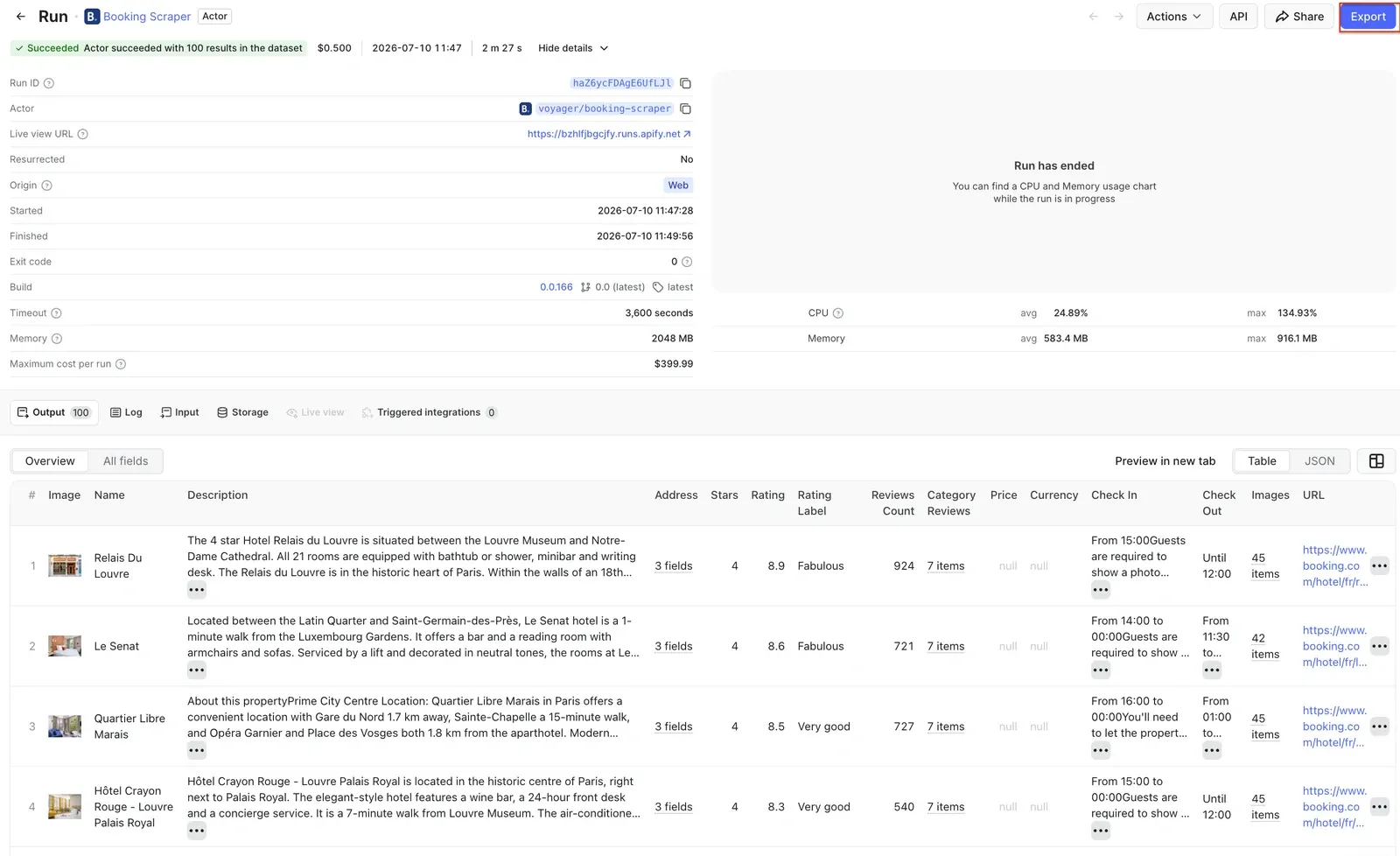Screen dimensions: 1400x856
Task: Switch to the Input tab
Action: click(x=179, y=412)
